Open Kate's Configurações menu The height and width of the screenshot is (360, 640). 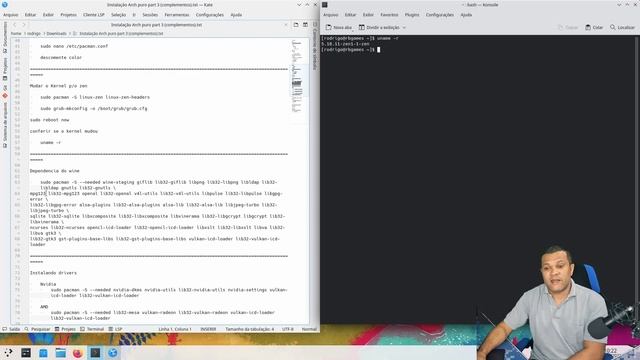[x=209, y=15]
